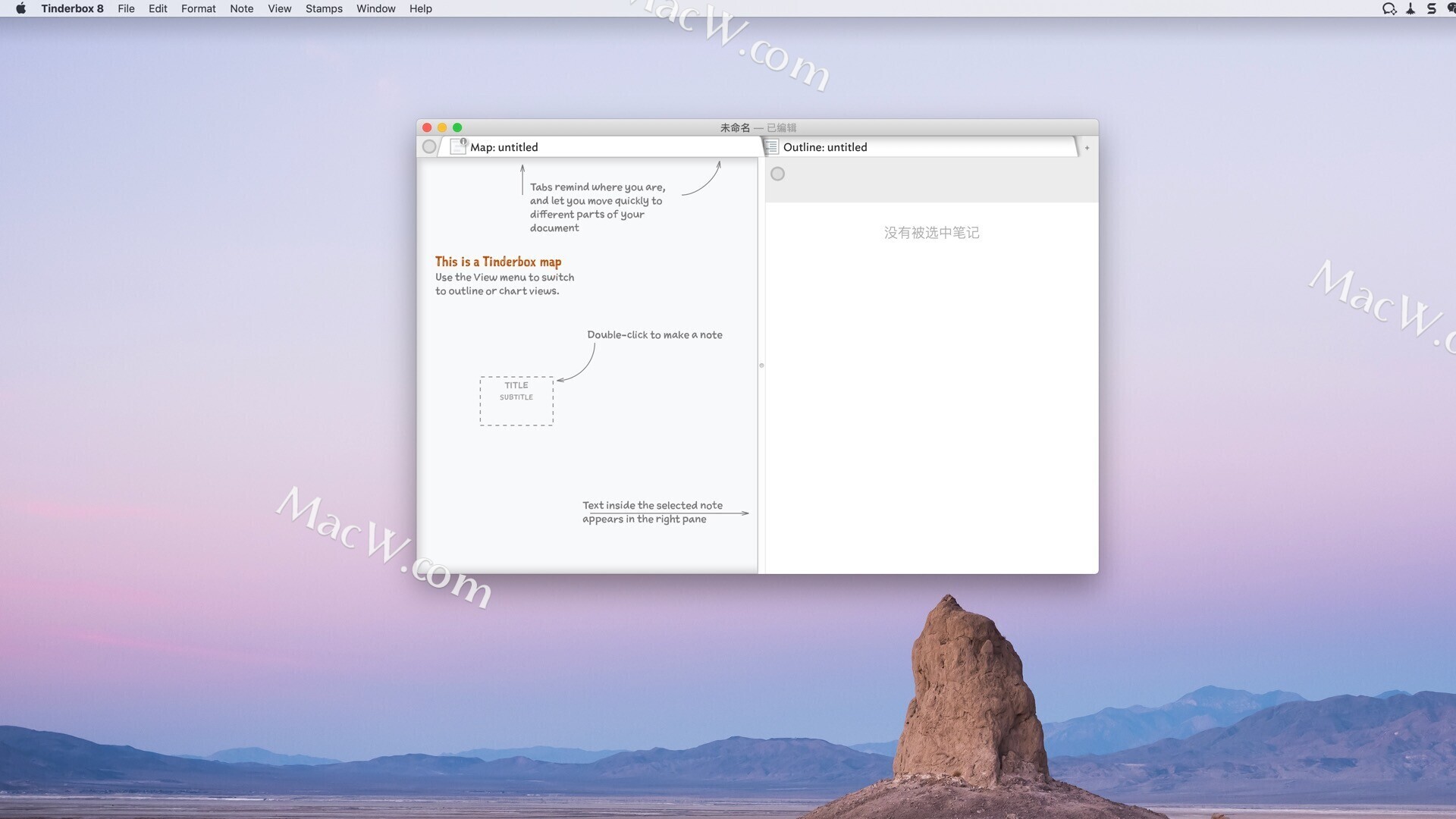The image size is (1456, 819).
Task: Open the Stamps menu
Action: click(x=324, y=8)
